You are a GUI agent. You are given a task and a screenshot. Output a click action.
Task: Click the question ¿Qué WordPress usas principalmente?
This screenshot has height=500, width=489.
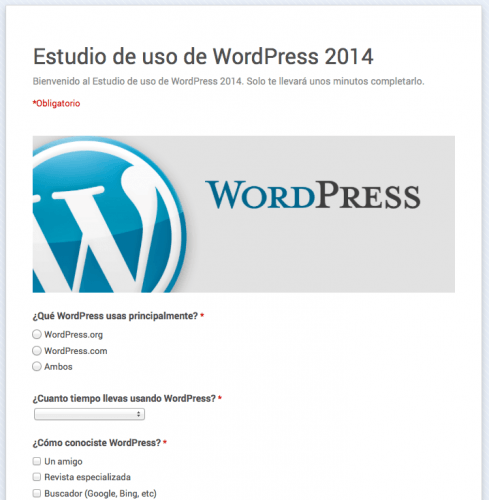point(115,316)
